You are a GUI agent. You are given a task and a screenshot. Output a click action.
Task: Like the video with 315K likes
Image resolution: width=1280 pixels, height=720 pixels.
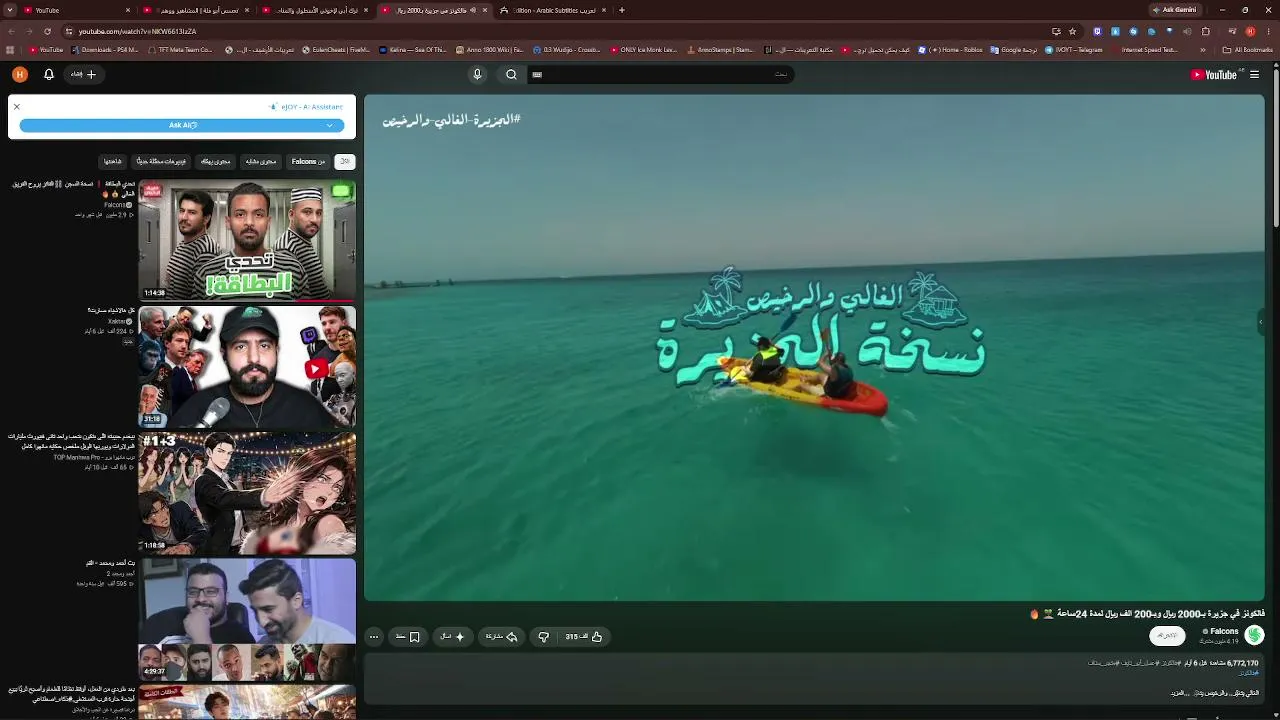tap(584, 636)
